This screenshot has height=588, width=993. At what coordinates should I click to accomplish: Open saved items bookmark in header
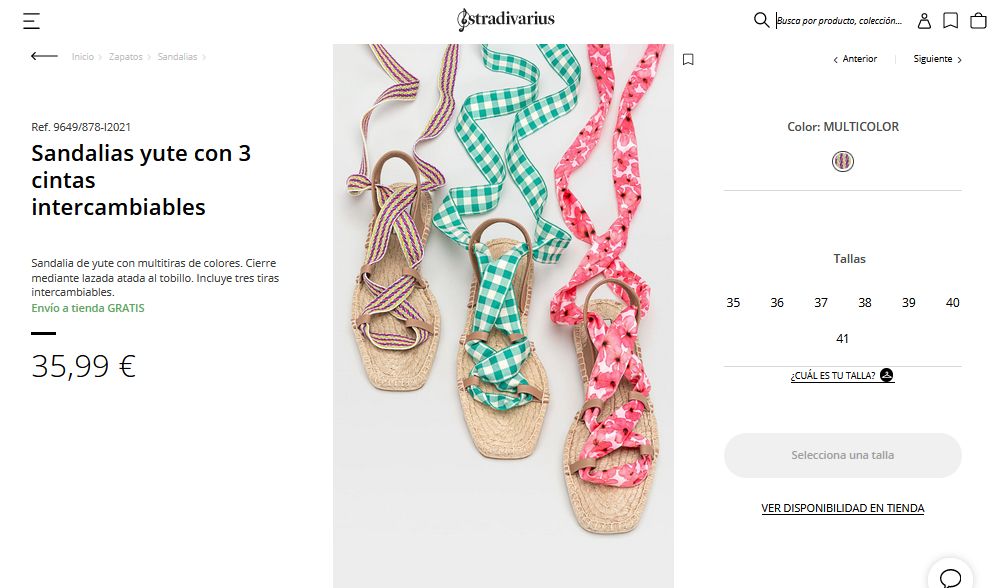click(950, 20)
